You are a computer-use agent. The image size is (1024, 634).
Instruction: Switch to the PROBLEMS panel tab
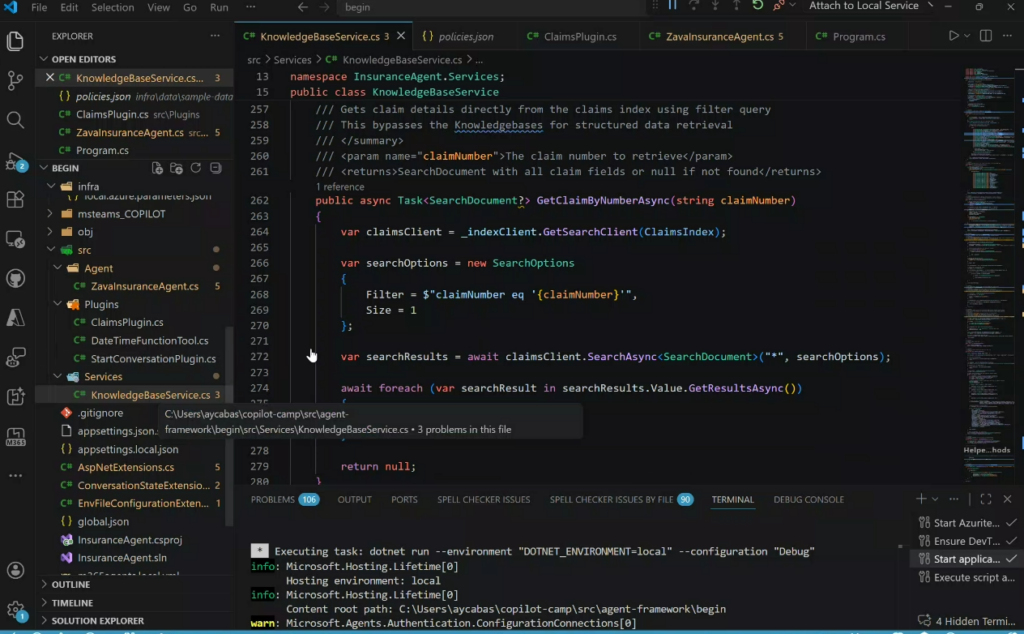tap(272, 499)
